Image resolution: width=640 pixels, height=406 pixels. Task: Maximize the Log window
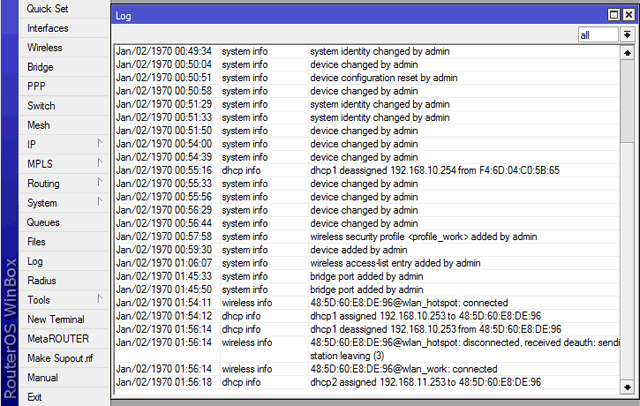click(x=615, y=16)
